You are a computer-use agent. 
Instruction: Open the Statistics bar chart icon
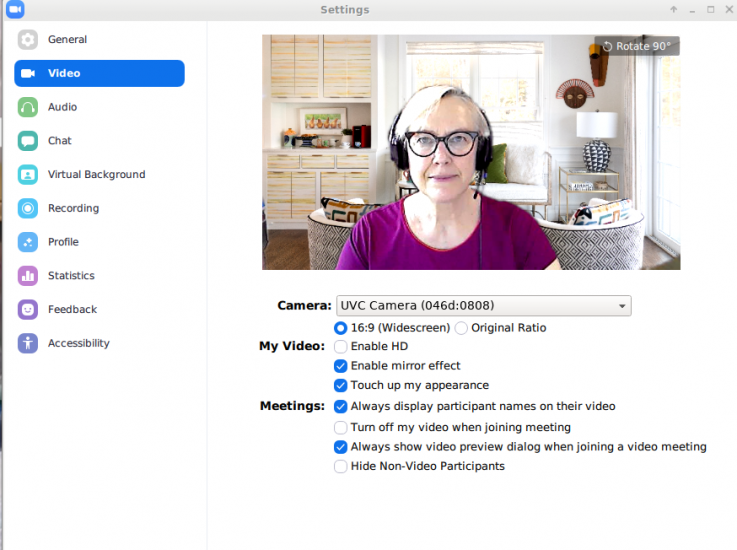tap(28, 276)
